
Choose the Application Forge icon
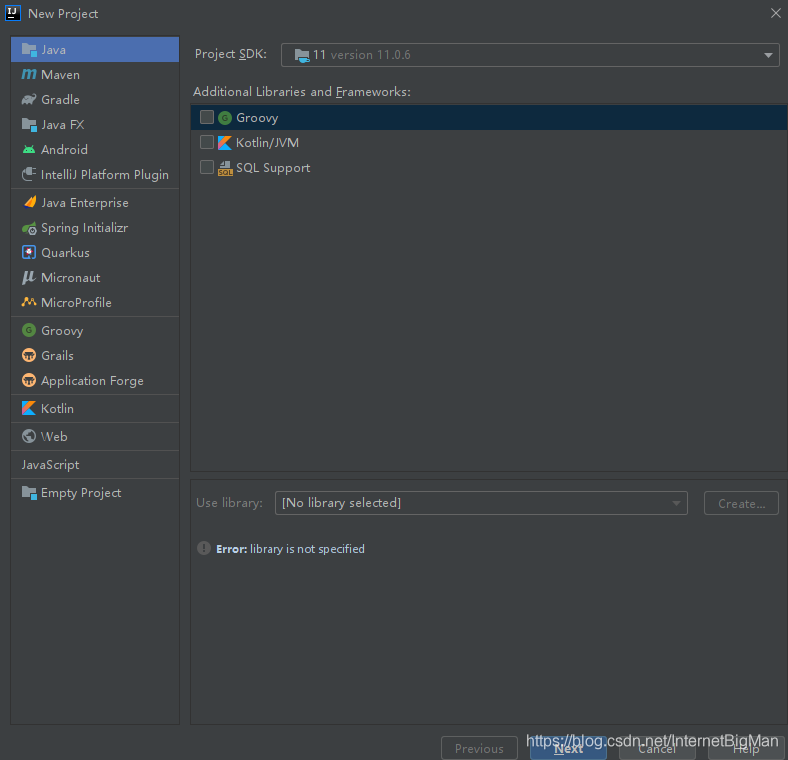[29, 381]
